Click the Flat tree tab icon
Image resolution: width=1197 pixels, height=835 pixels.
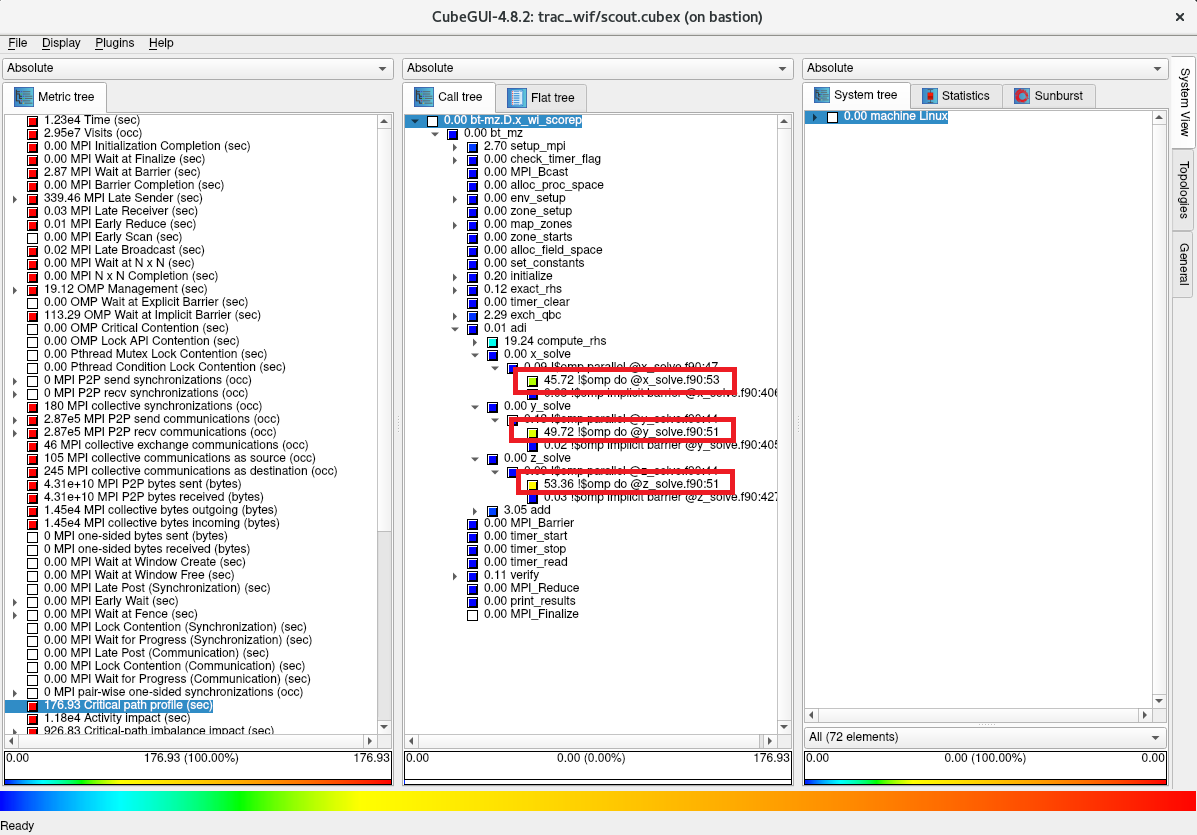(517, 98)
